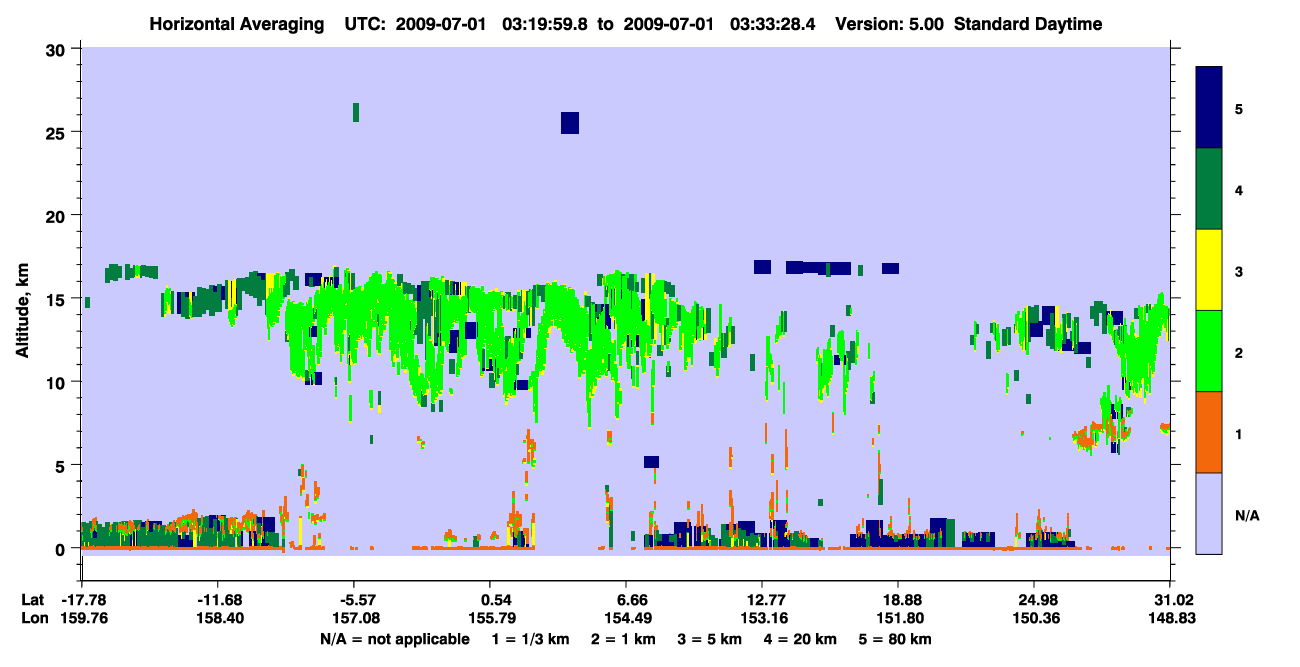Click the 10 km altitude tick label
This screenshot has height=667, width=1300.
pyautogui.click(x=57, y=382)
